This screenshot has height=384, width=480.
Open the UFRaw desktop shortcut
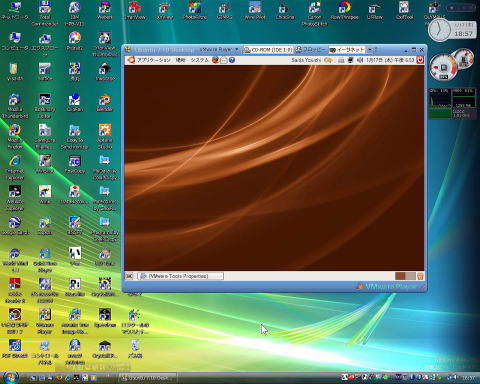point(374,11)
